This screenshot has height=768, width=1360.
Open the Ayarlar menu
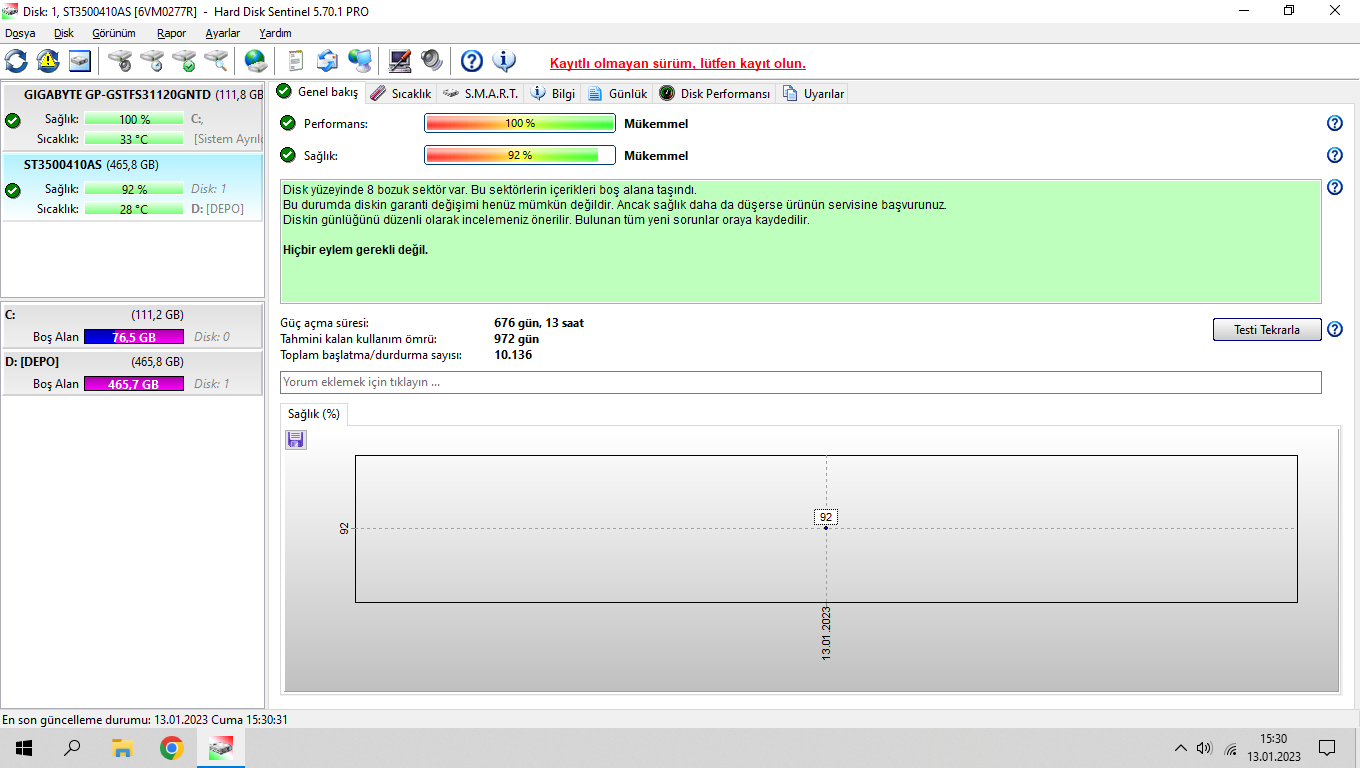tap(223, 33)
